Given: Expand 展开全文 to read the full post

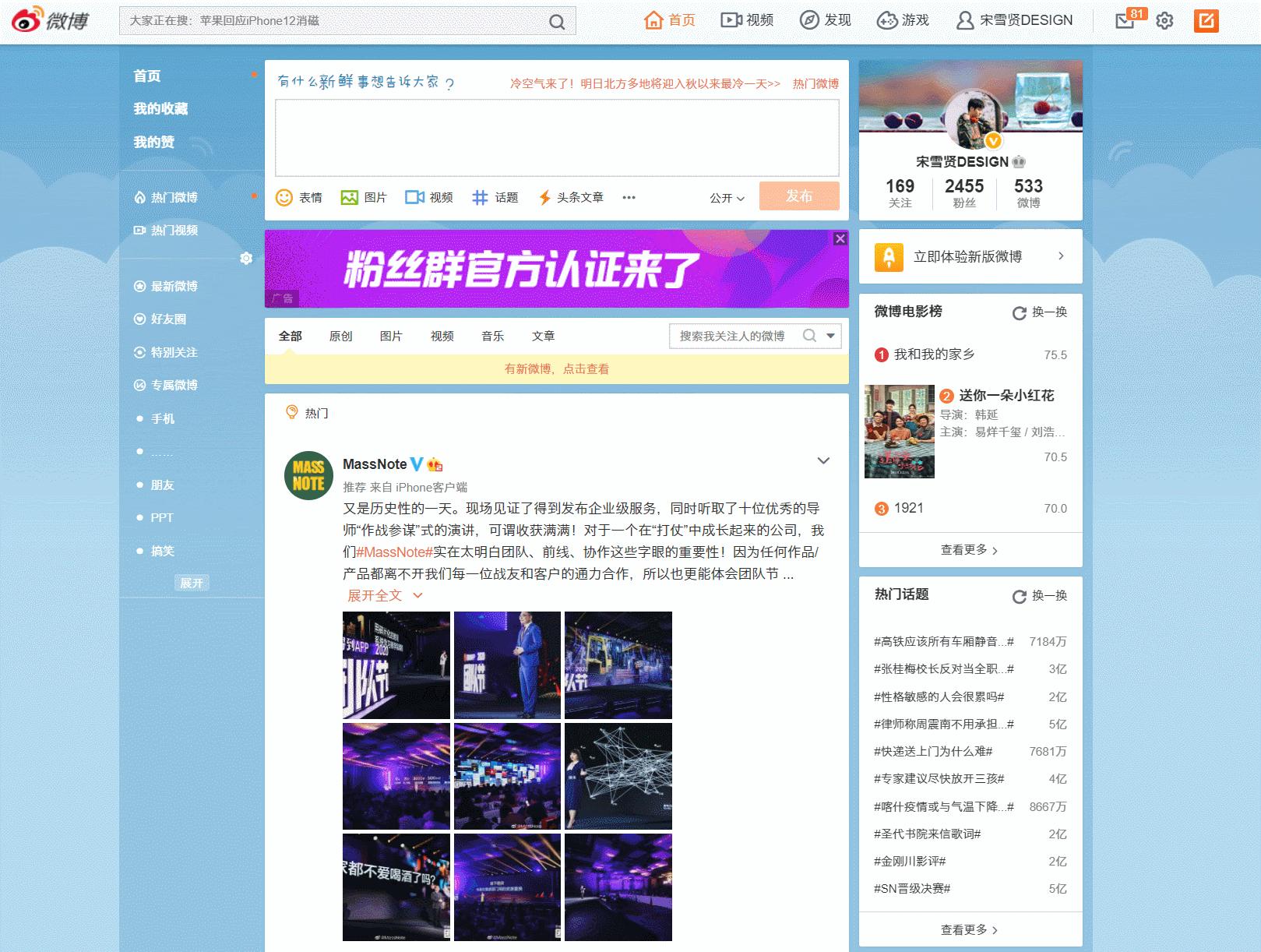Looking at the screenshot, I should (375, 594).
